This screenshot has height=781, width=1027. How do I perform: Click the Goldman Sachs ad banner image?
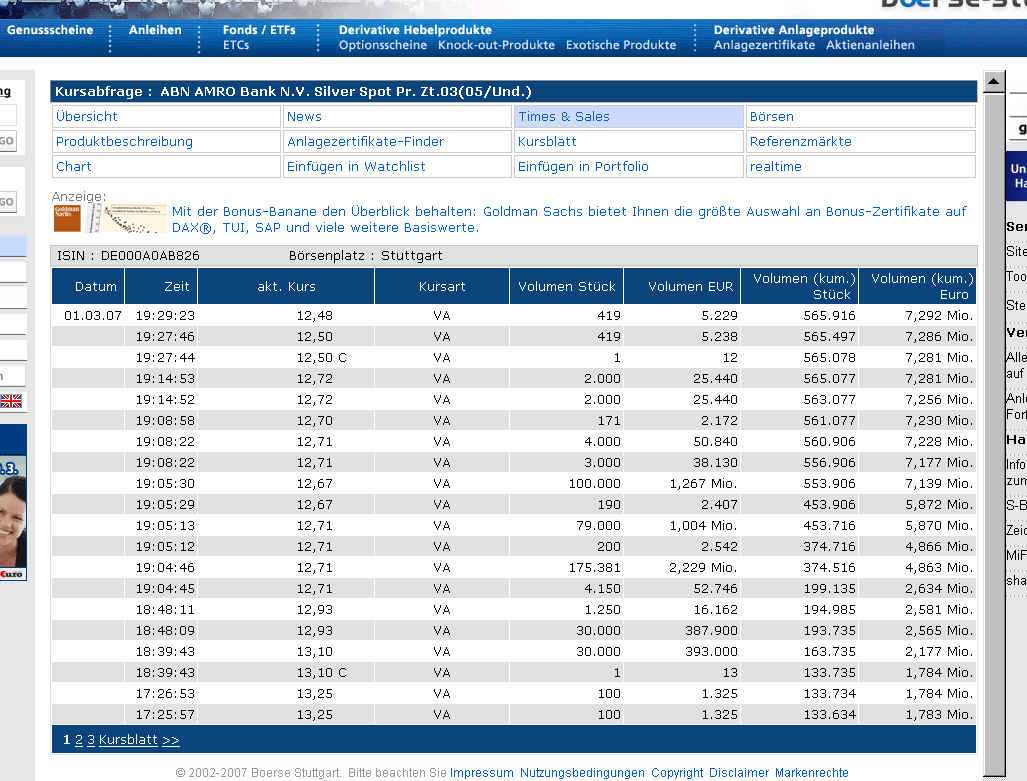coord(110,218)
